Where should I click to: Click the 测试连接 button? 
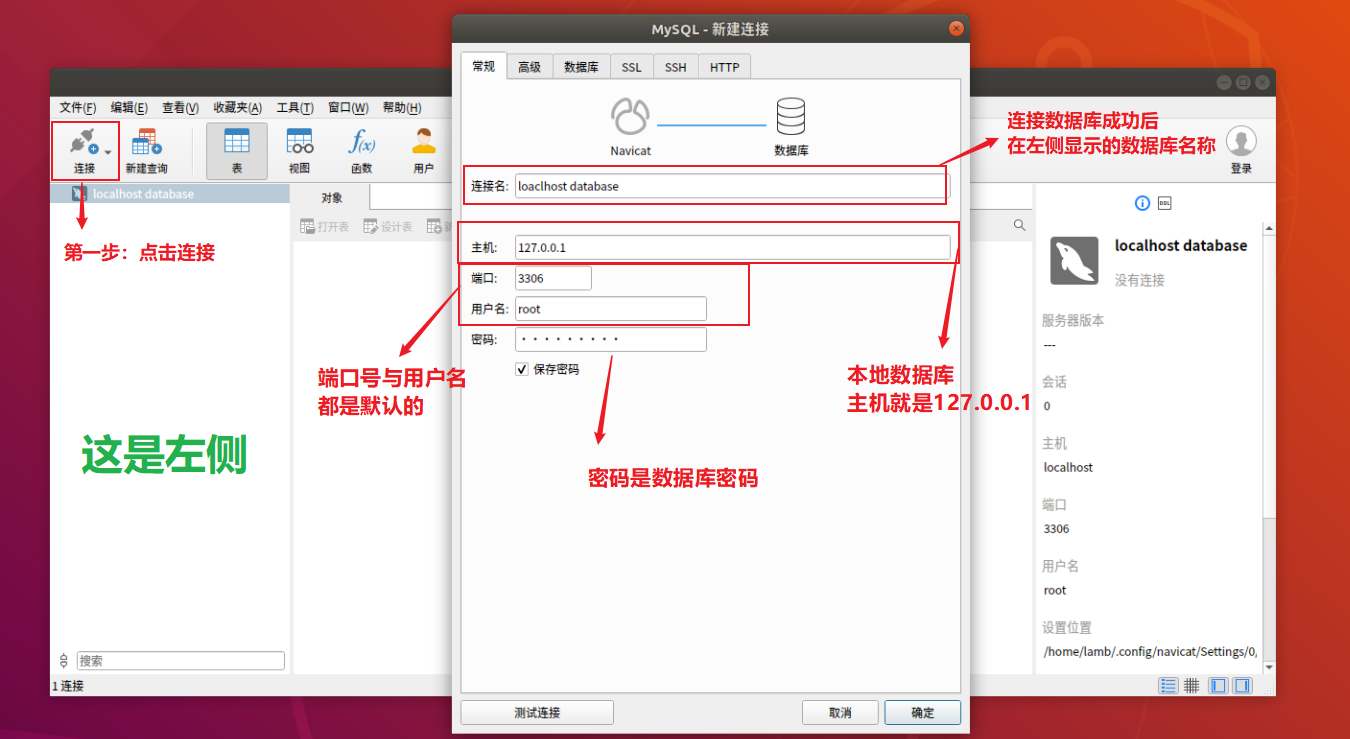click(x=537, y=712)
